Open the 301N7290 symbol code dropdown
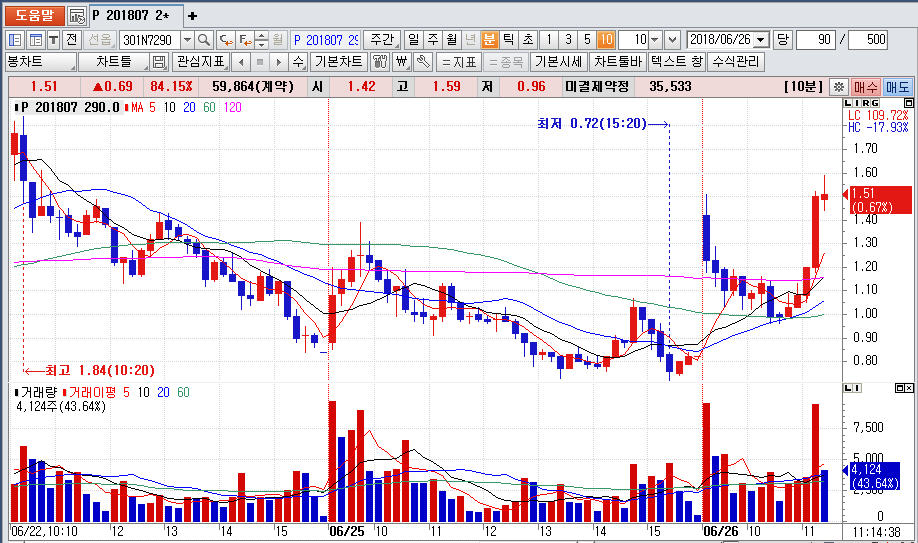This screenshot has height=543, width=918. 186,40
